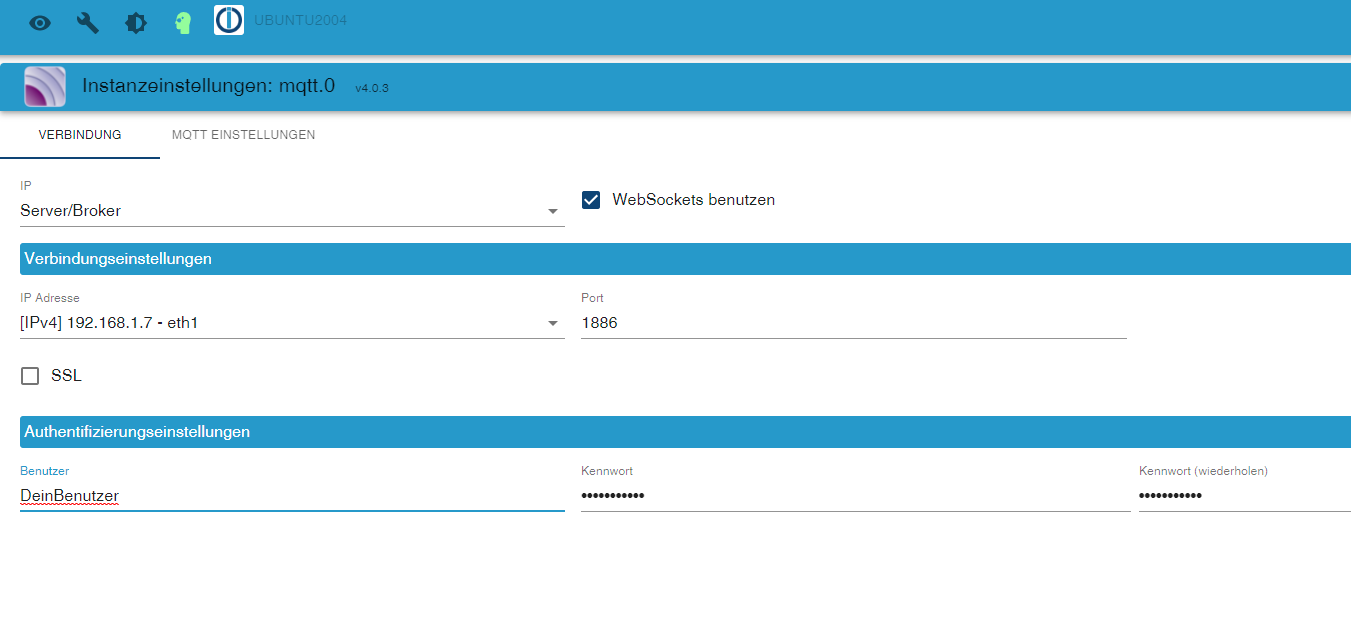Click into the Port field showing 1886
The height and width of the screenshot is (629, 1351).
[x=852, y=323]
